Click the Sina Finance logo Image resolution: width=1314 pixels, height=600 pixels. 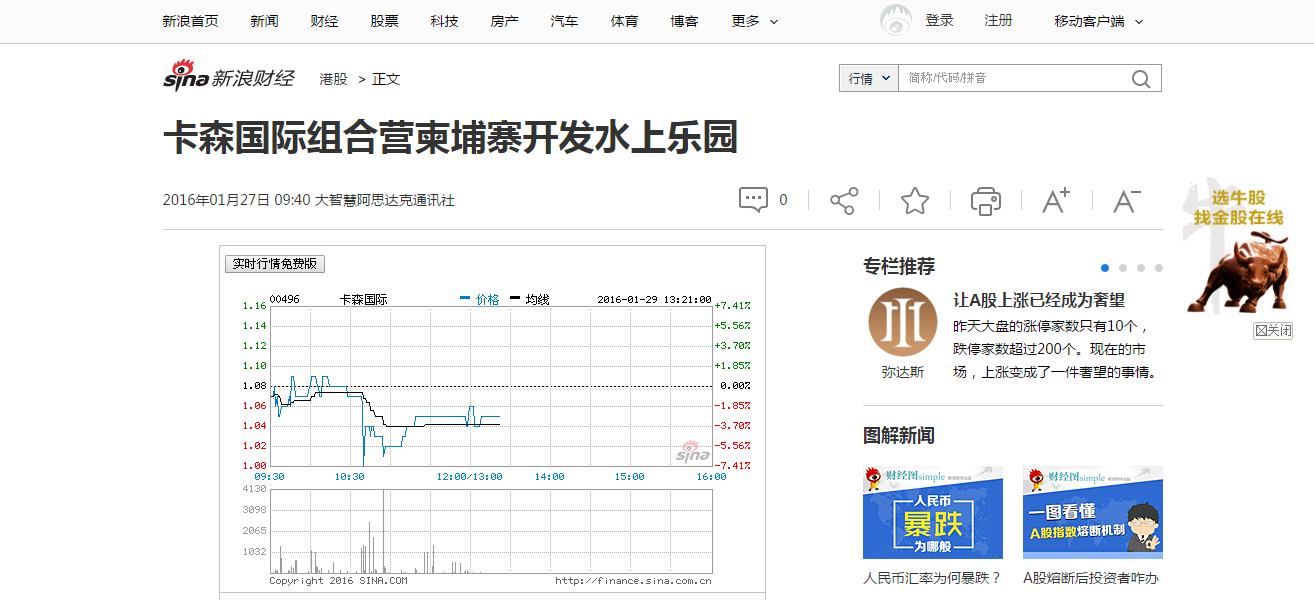coord(229,77)
